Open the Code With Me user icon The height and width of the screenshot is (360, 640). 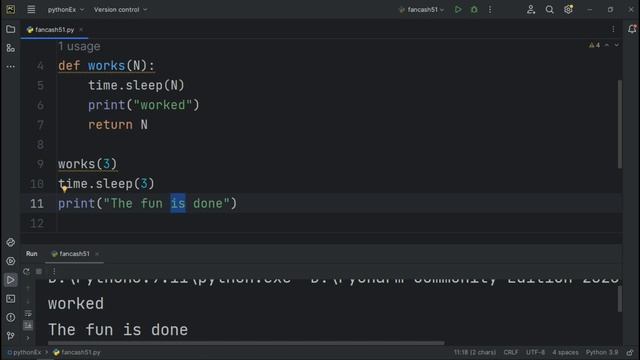531,9
